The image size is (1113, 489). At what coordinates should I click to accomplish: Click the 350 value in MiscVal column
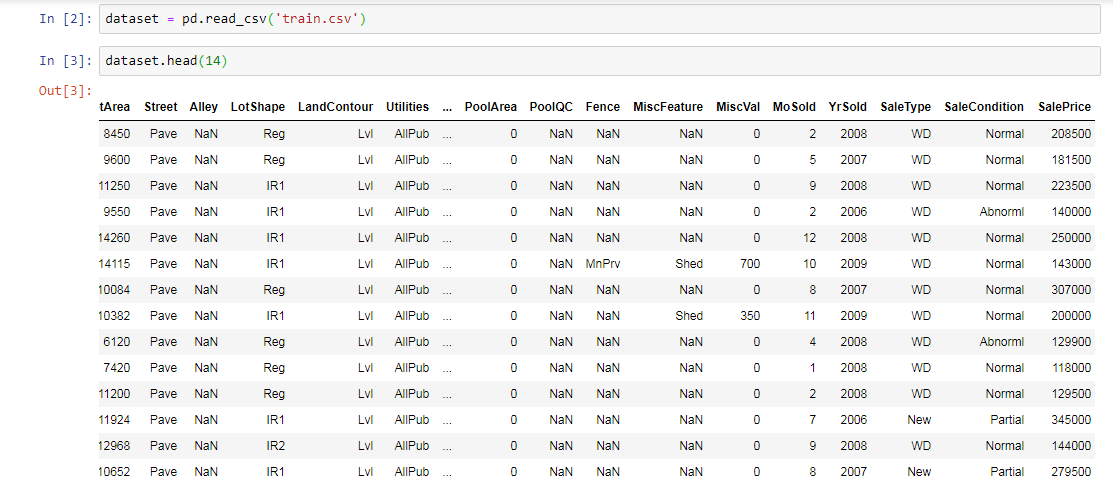pyautogui.click(x=749, y=316)
